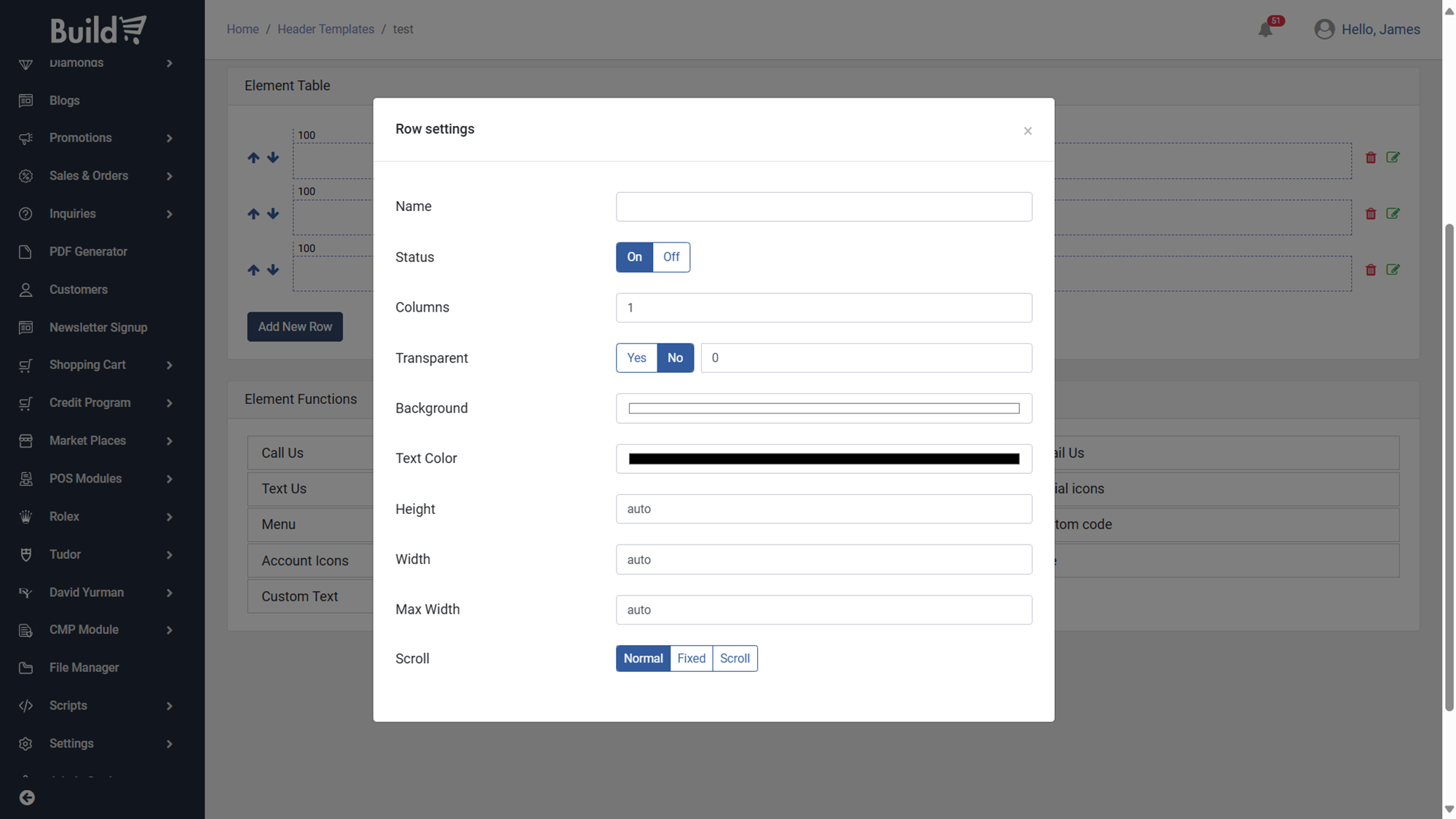Click the green edit icon of second row
Image resolution: width=1456 pixels, height=819 pixels.
[x=1393, y=213]
